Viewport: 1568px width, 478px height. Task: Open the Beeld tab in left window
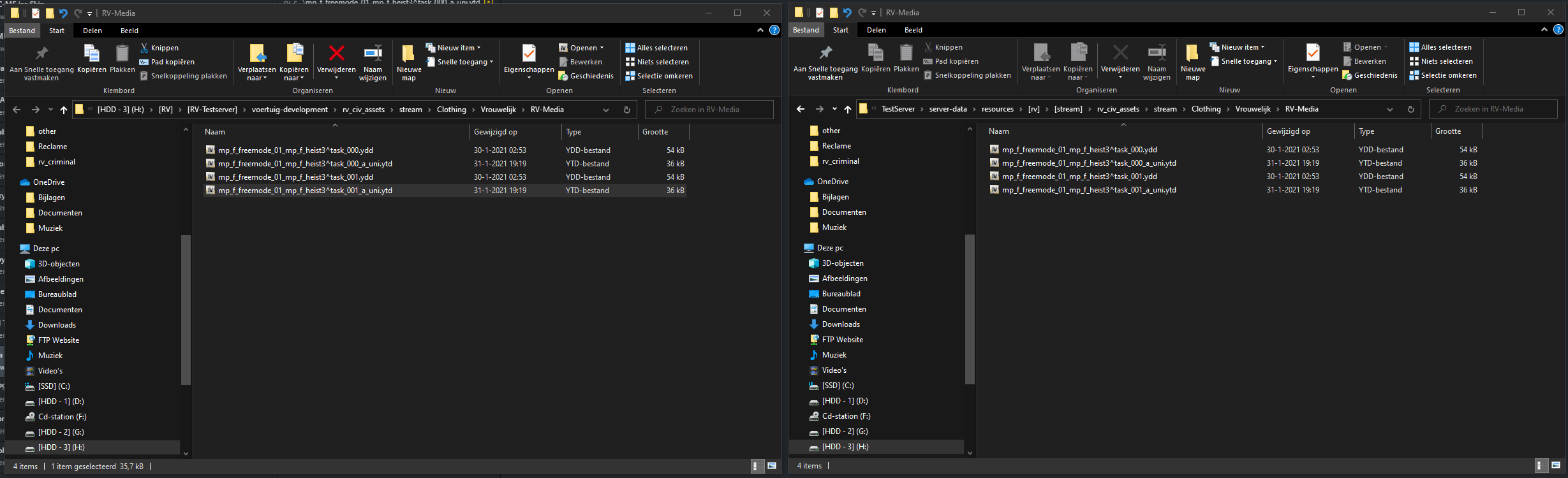[129, 31]
